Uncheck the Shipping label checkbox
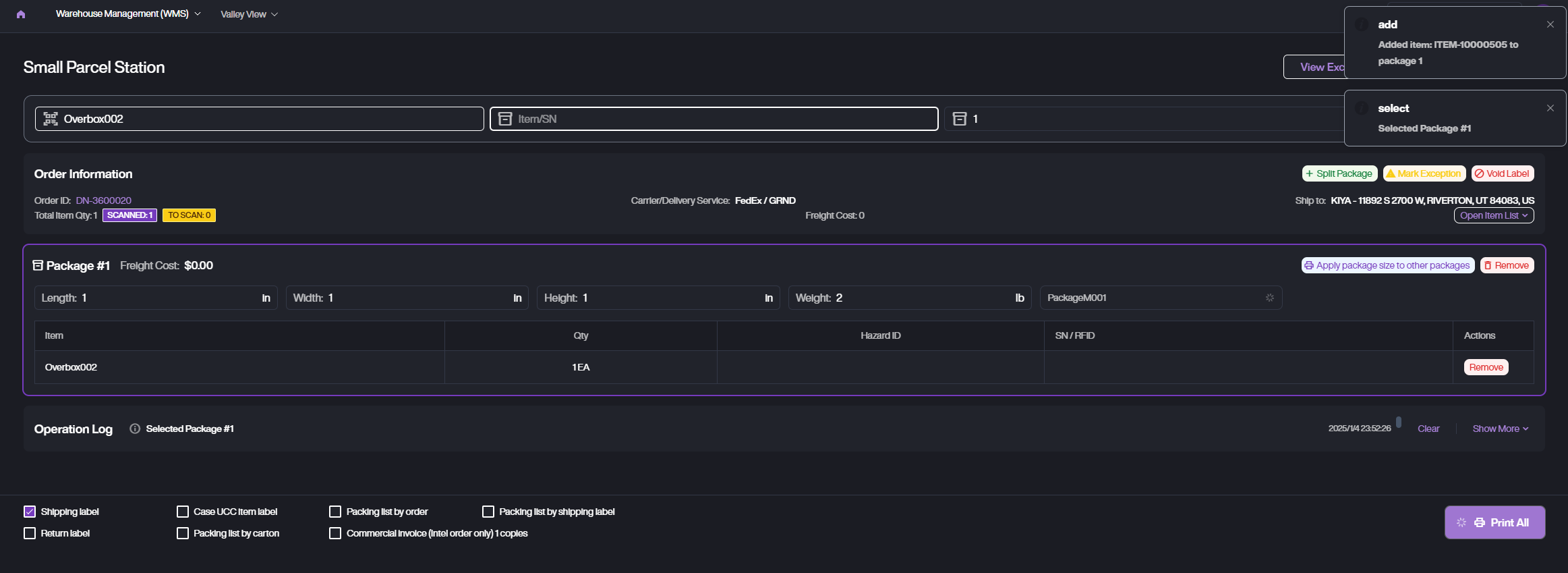The width and height of the screenshot is (1568, 573). click(30, 512)
